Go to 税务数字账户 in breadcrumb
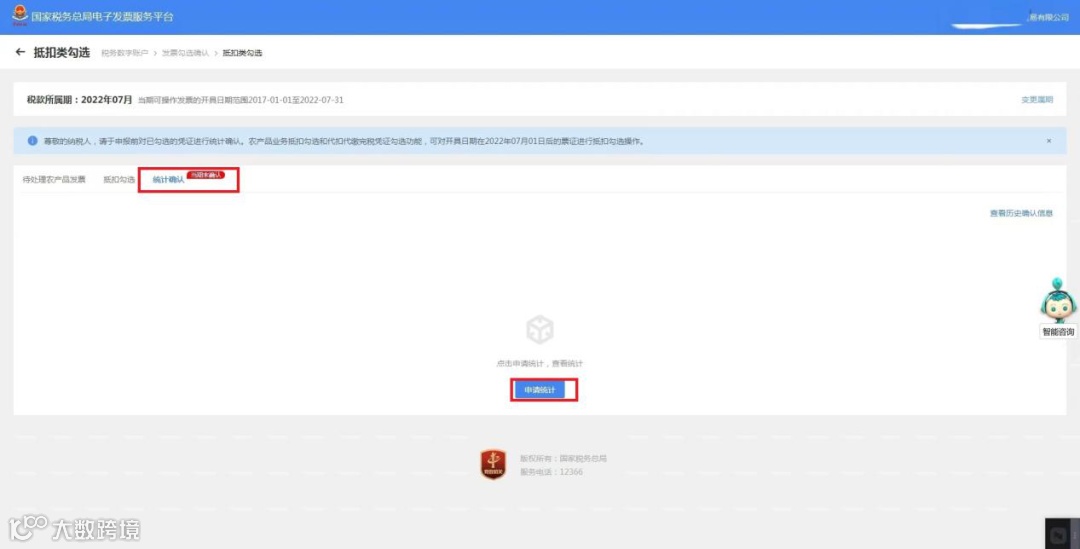Viewport: 1080px width, 549px height. click(x=125, y=53)
